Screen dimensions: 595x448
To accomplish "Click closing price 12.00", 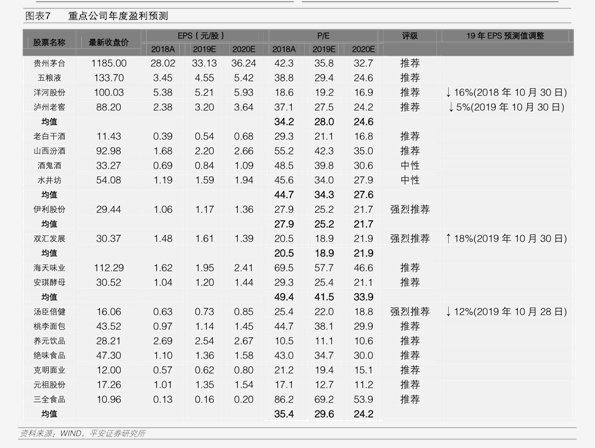I will click(x=109, y=370).
